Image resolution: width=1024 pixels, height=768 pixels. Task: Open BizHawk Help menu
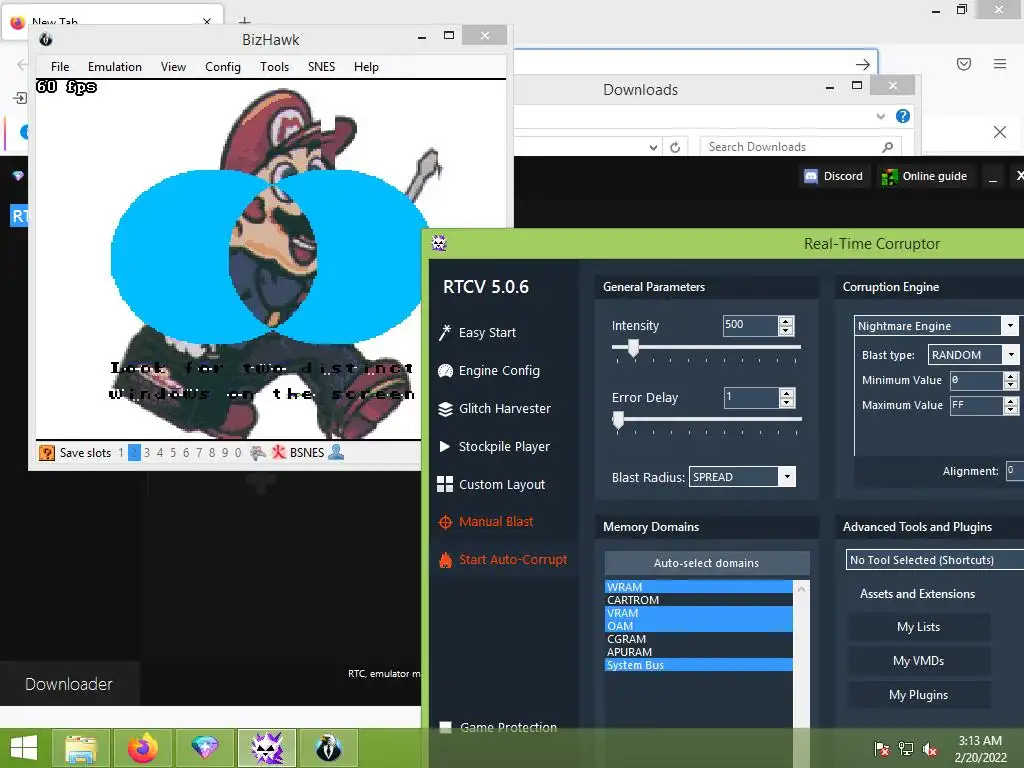pos(366,67)
